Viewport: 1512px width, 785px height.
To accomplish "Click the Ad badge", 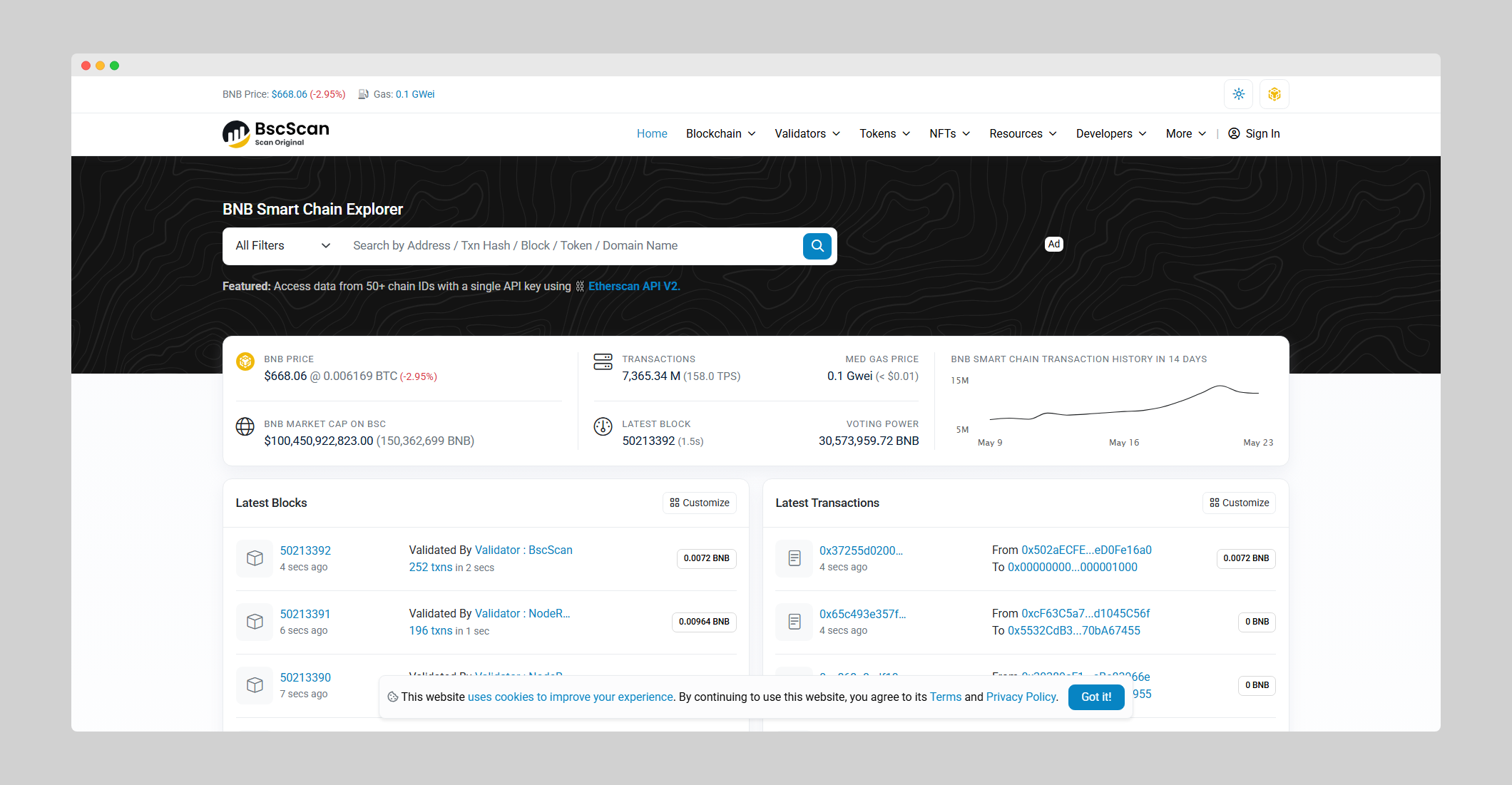I will tap(1054, 244).
